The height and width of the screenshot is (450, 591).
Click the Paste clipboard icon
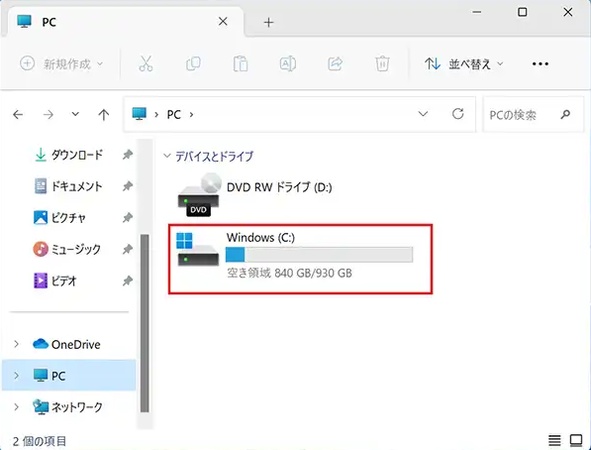(240, 64)
